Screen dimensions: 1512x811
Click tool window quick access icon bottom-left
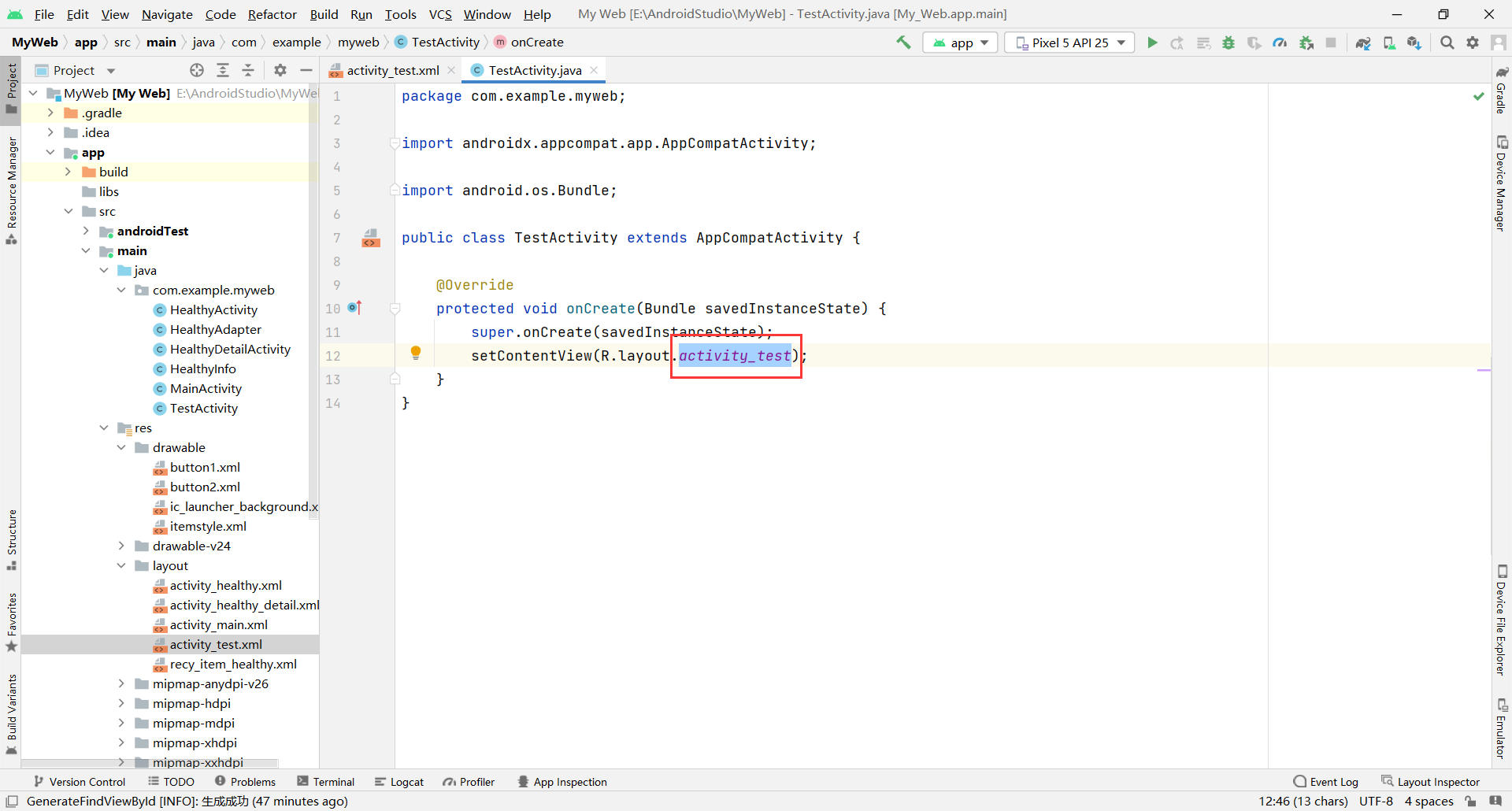pyautogui.click(x=12, y=802)
